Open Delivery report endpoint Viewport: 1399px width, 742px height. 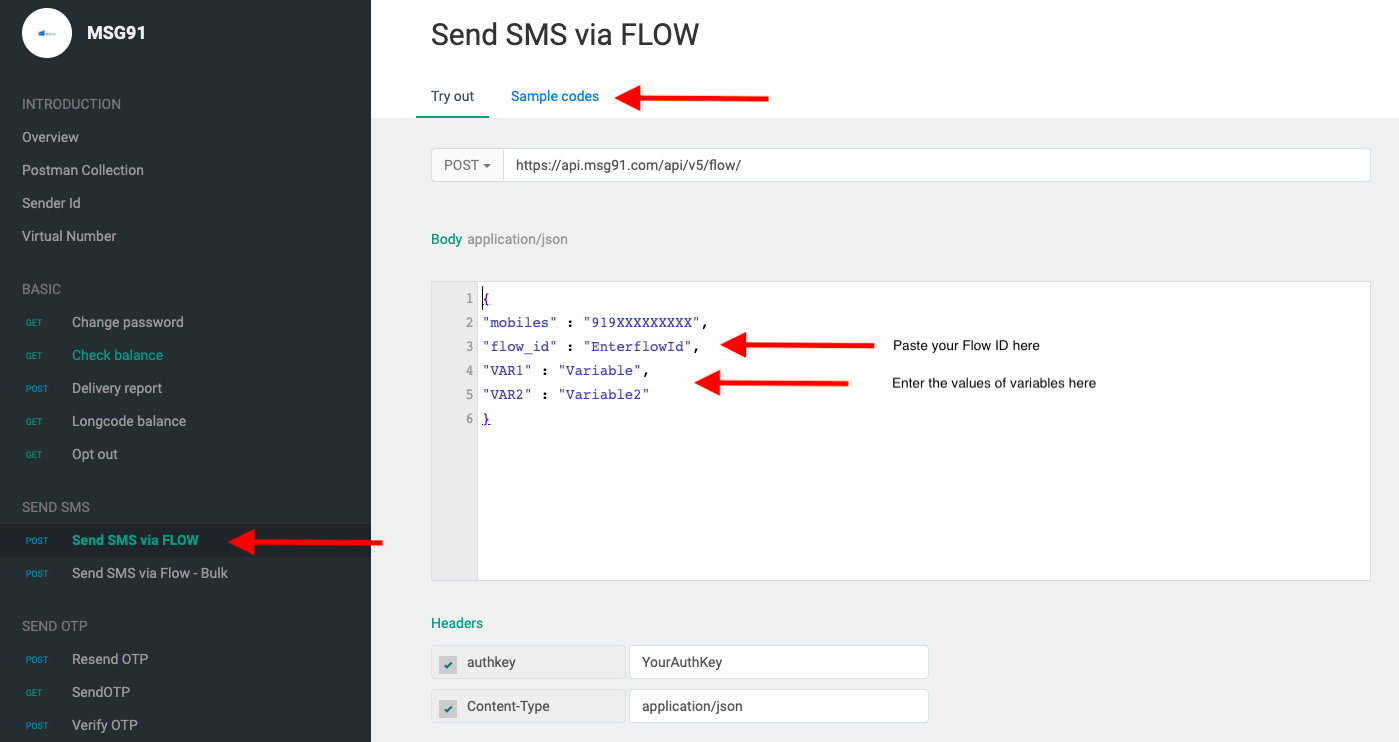[117, 388]
